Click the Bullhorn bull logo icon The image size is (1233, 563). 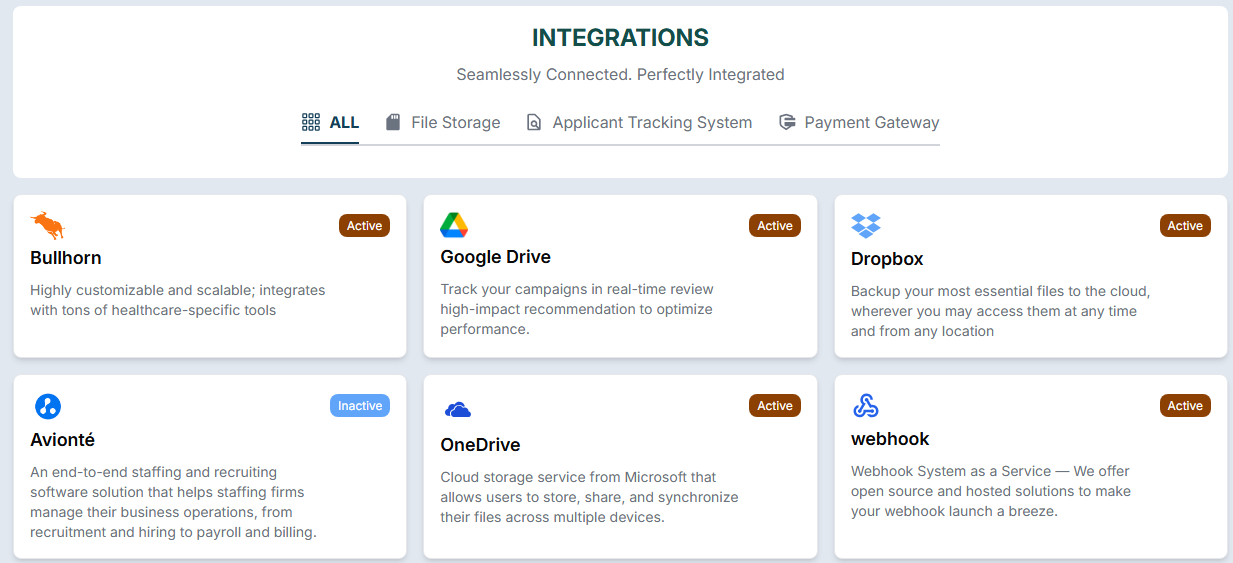point(47,225)
